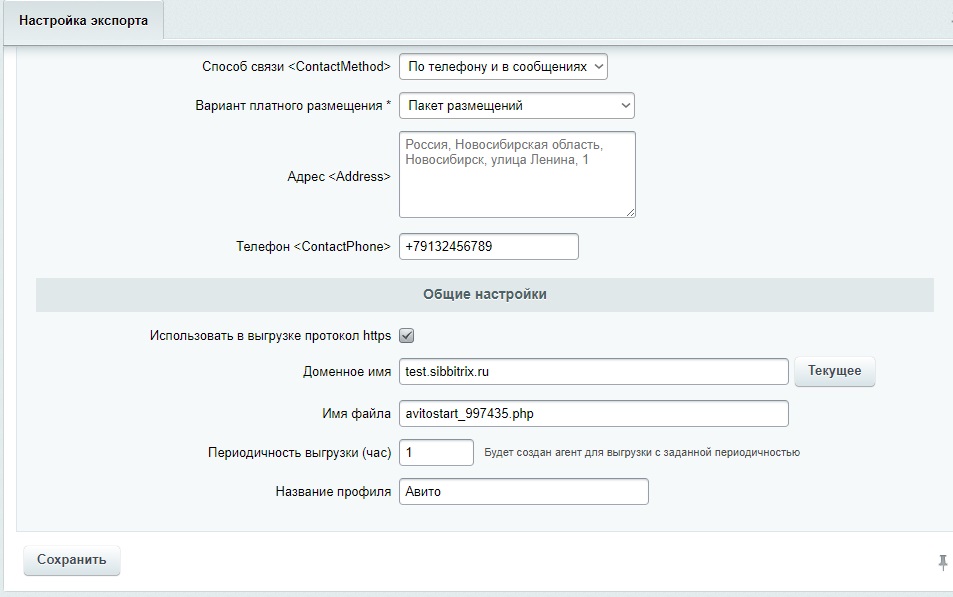Click the 'Доменное имя' field label

click(x=346, y=371)
